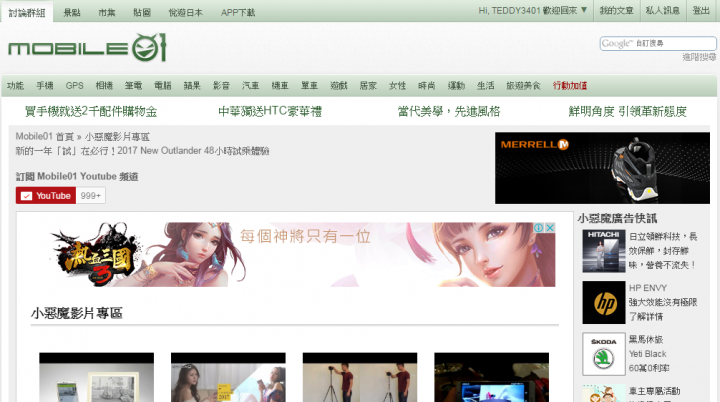720x402 pixels.
Task: Open the 機車 category menu
Action: coord(280,85)
